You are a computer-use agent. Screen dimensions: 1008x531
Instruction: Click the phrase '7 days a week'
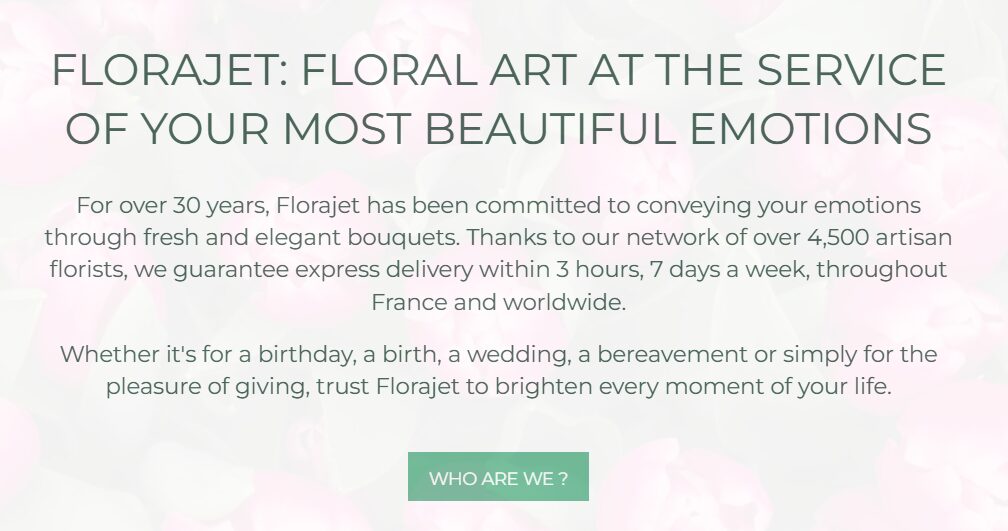[712, 270]
